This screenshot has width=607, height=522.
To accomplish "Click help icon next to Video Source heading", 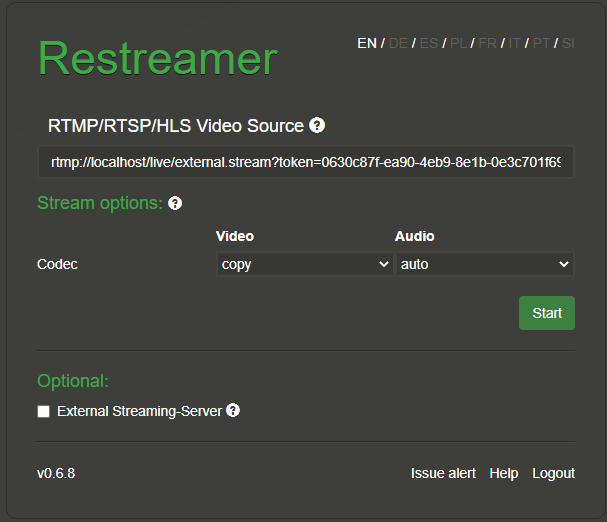I will pyautogui.click(x=317, y=125).
